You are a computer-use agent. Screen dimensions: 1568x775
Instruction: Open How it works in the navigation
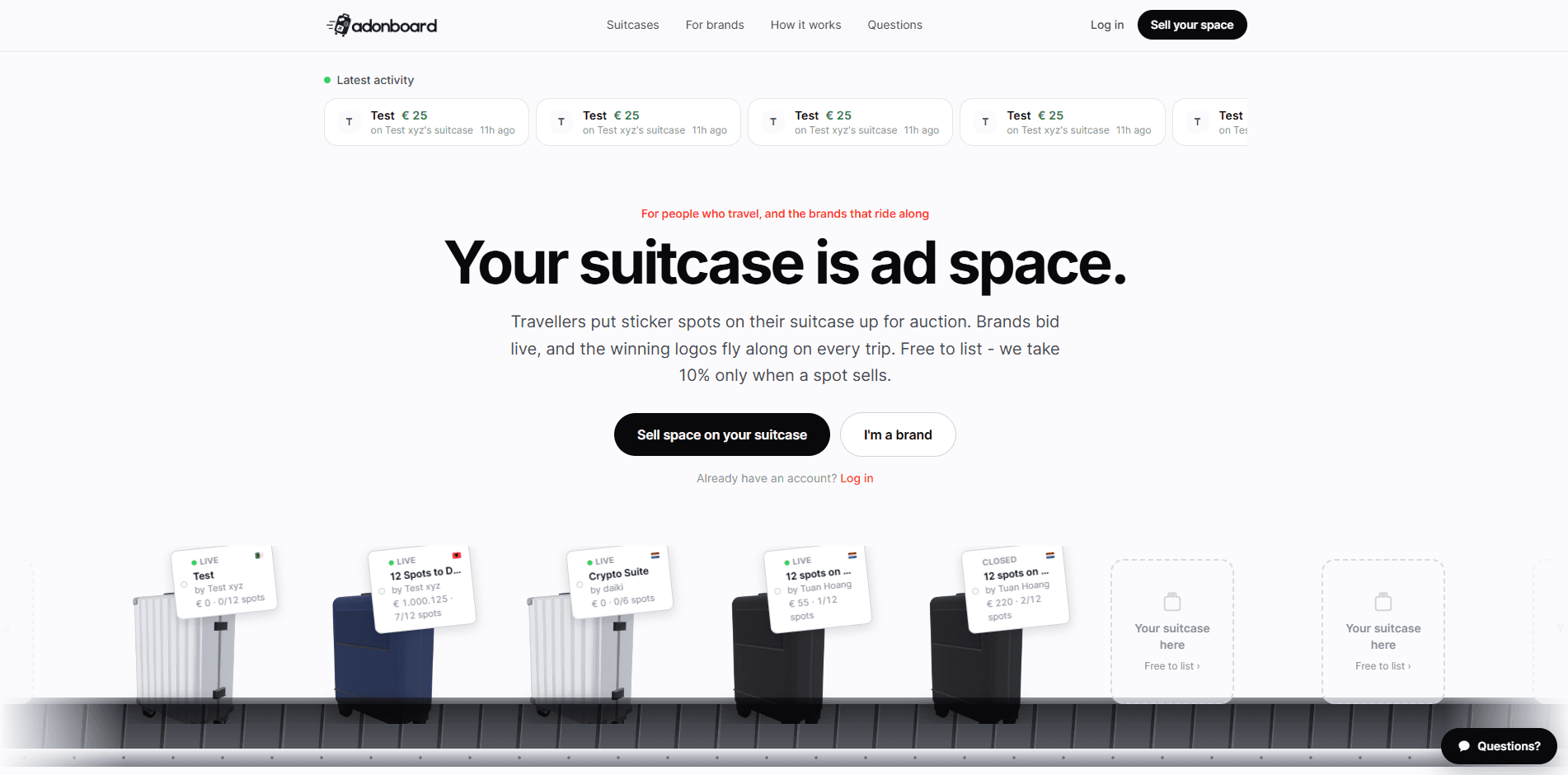pos(805,25)
